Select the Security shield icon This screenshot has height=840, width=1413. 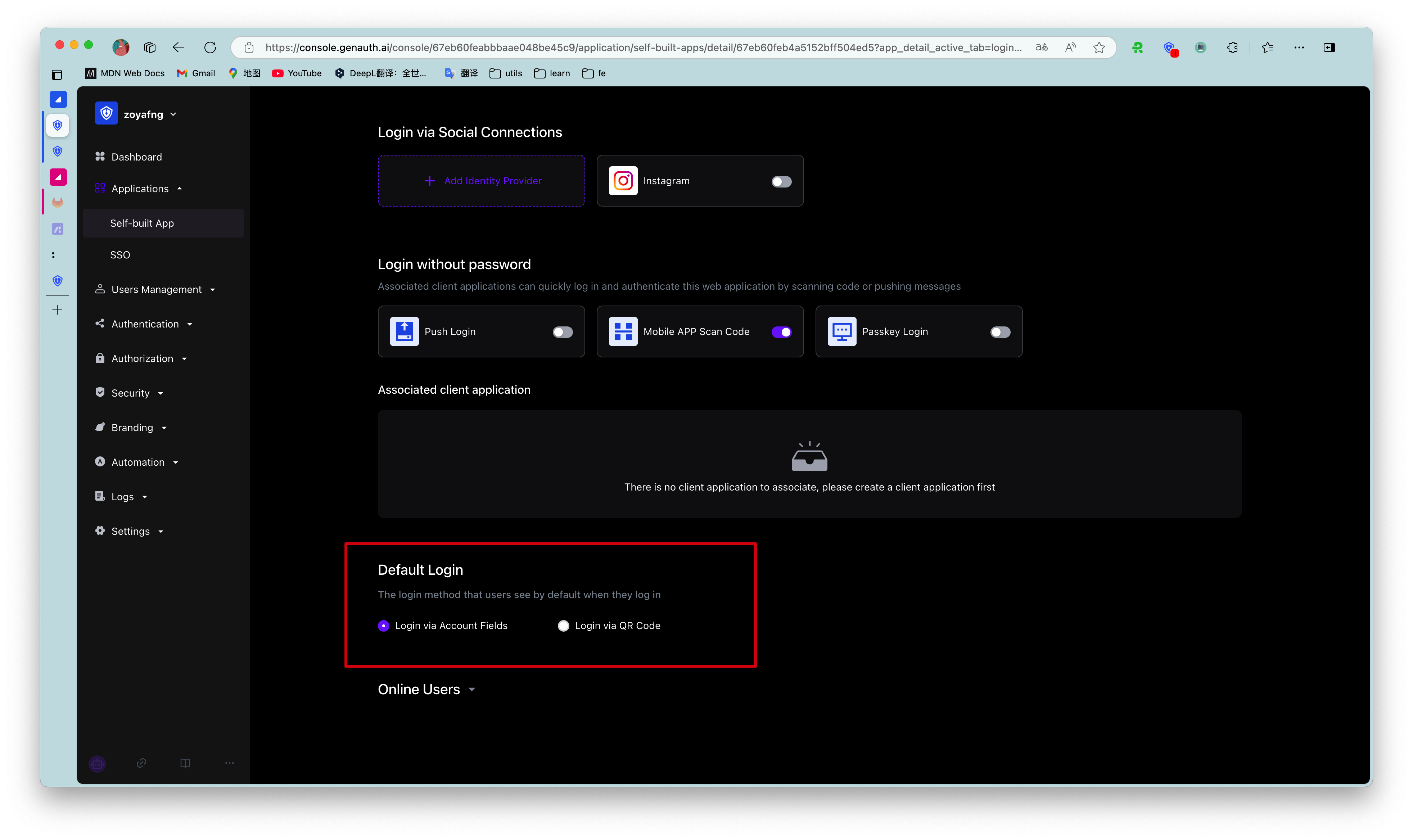[x=100, y=392]
